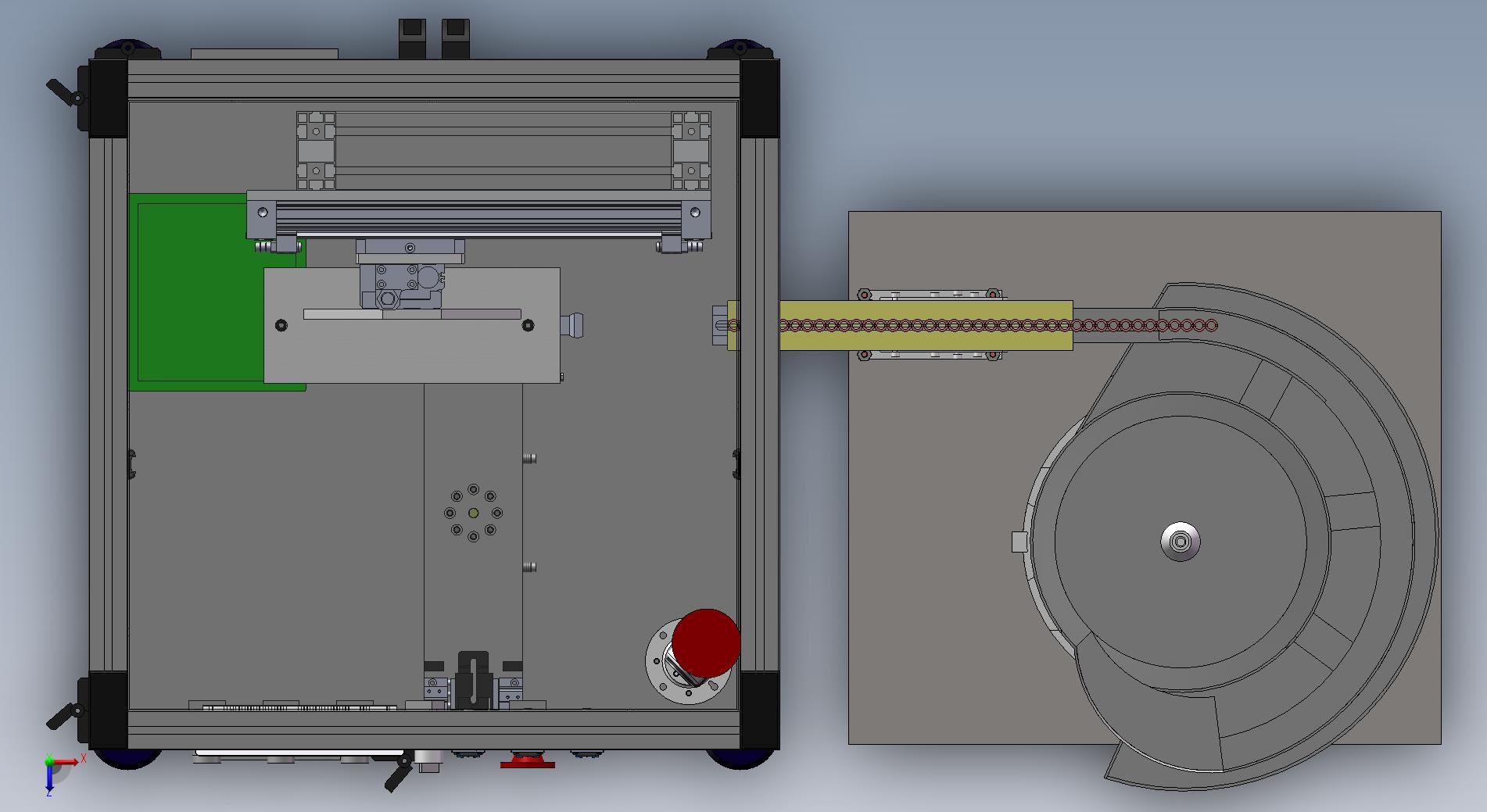This screenshot has height=812, width=1487.
Task: Select the bottom-right black corner bracket
Action: pos(758,710)
